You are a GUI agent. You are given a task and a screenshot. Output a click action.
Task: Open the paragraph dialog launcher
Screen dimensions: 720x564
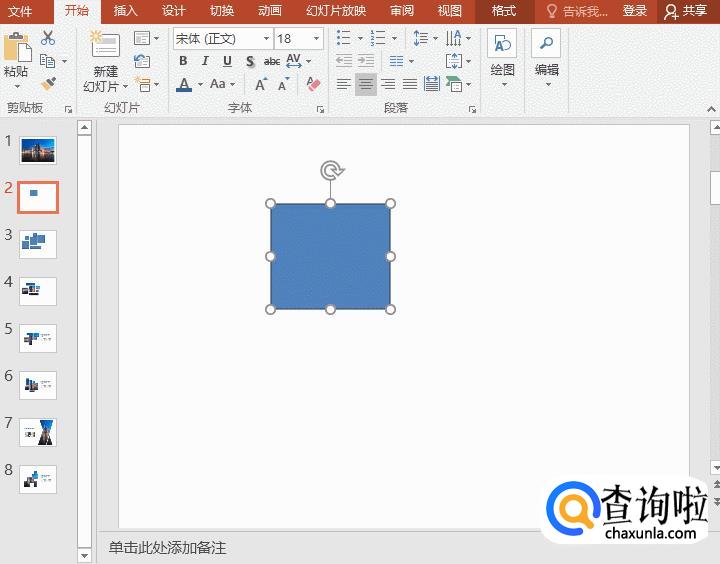[472, 109]
